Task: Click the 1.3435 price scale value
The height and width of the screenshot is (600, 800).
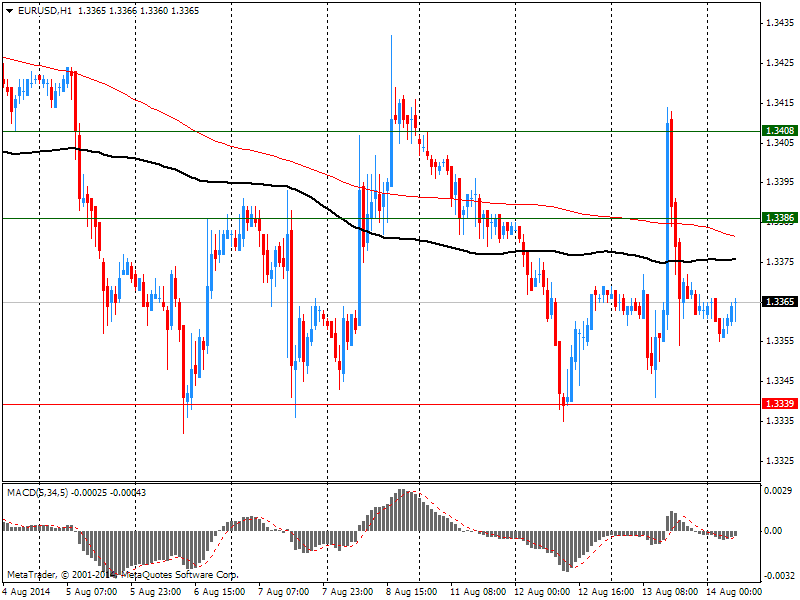Action: [x=780, y=23]
